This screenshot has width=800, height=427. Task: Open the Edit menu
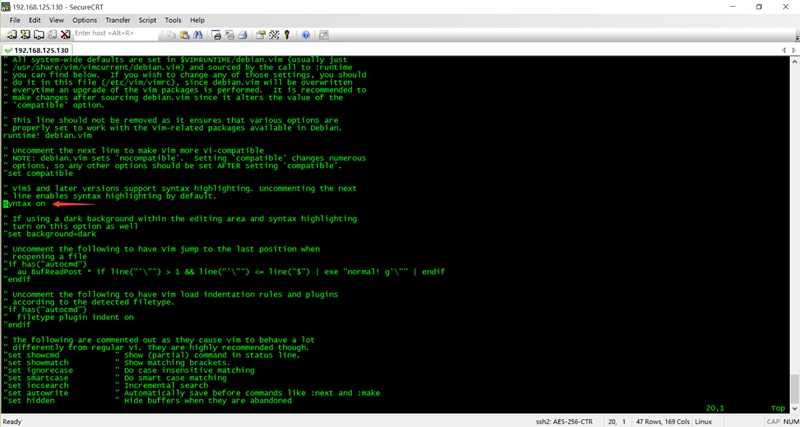(x=35, y=20)
